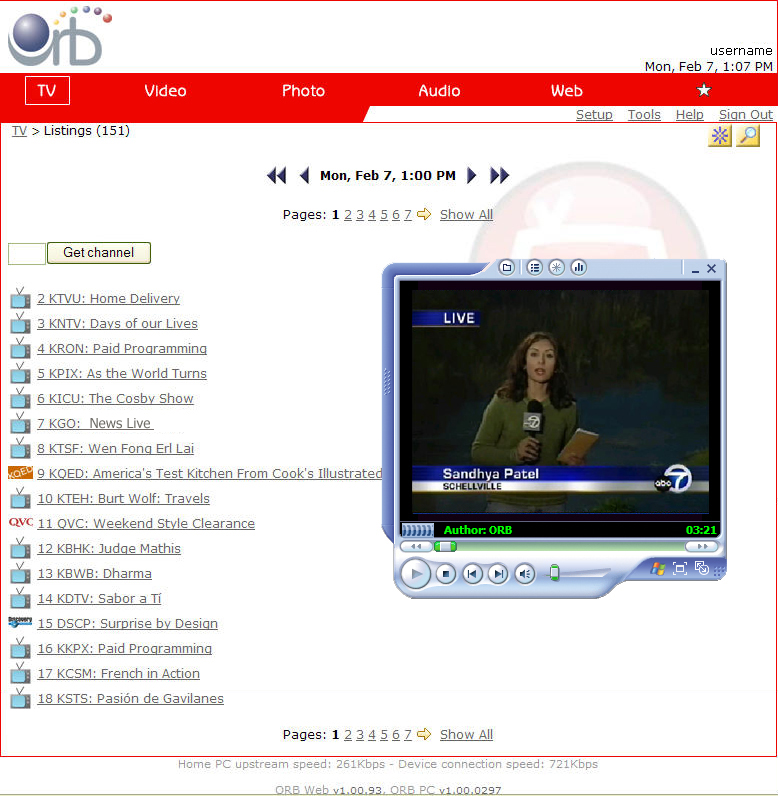Click the magnifying glass search icon
The image size is (778, 796).
(748, 136)
